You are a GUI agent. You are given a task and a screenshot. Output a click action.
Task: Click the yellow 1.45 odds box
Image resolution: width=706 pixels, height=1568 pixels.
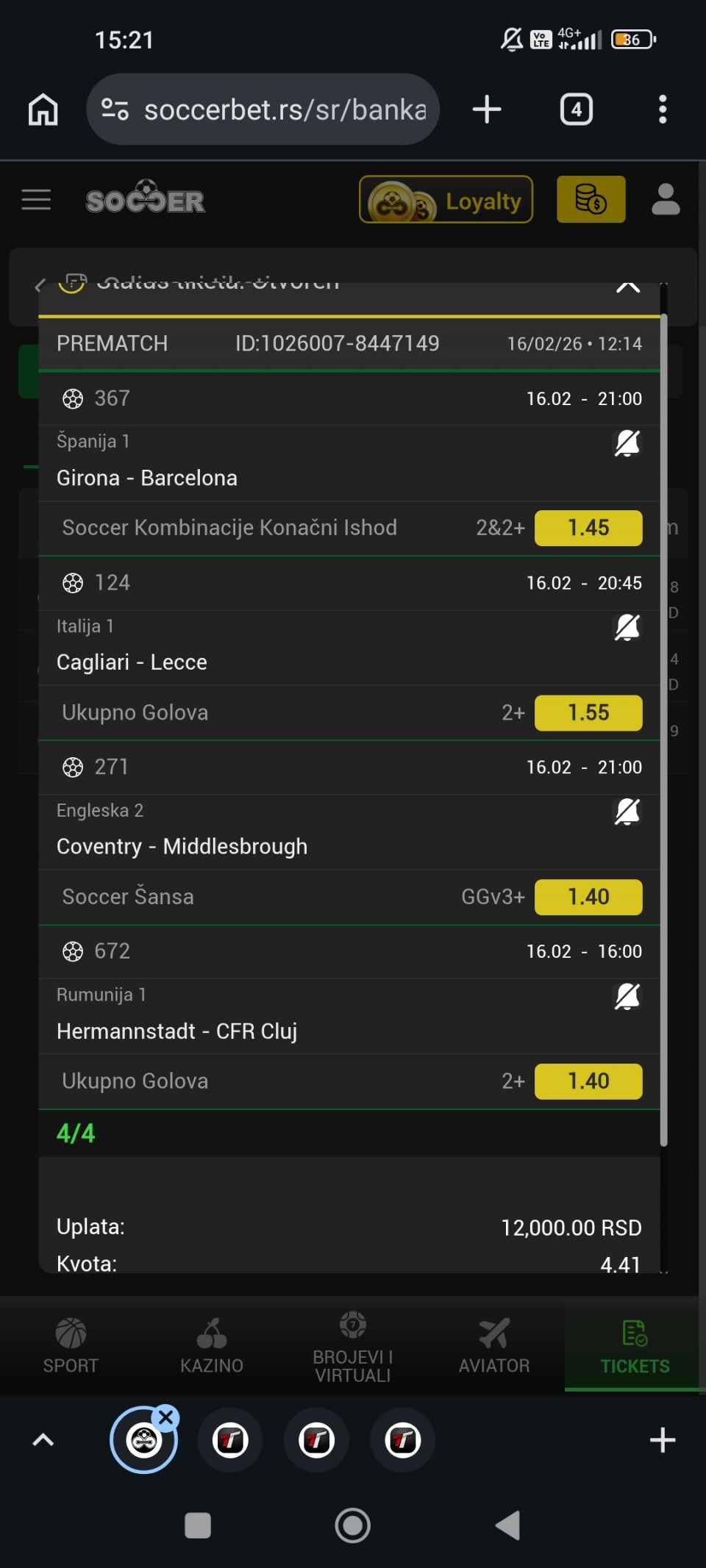click(x=588, y=528)
